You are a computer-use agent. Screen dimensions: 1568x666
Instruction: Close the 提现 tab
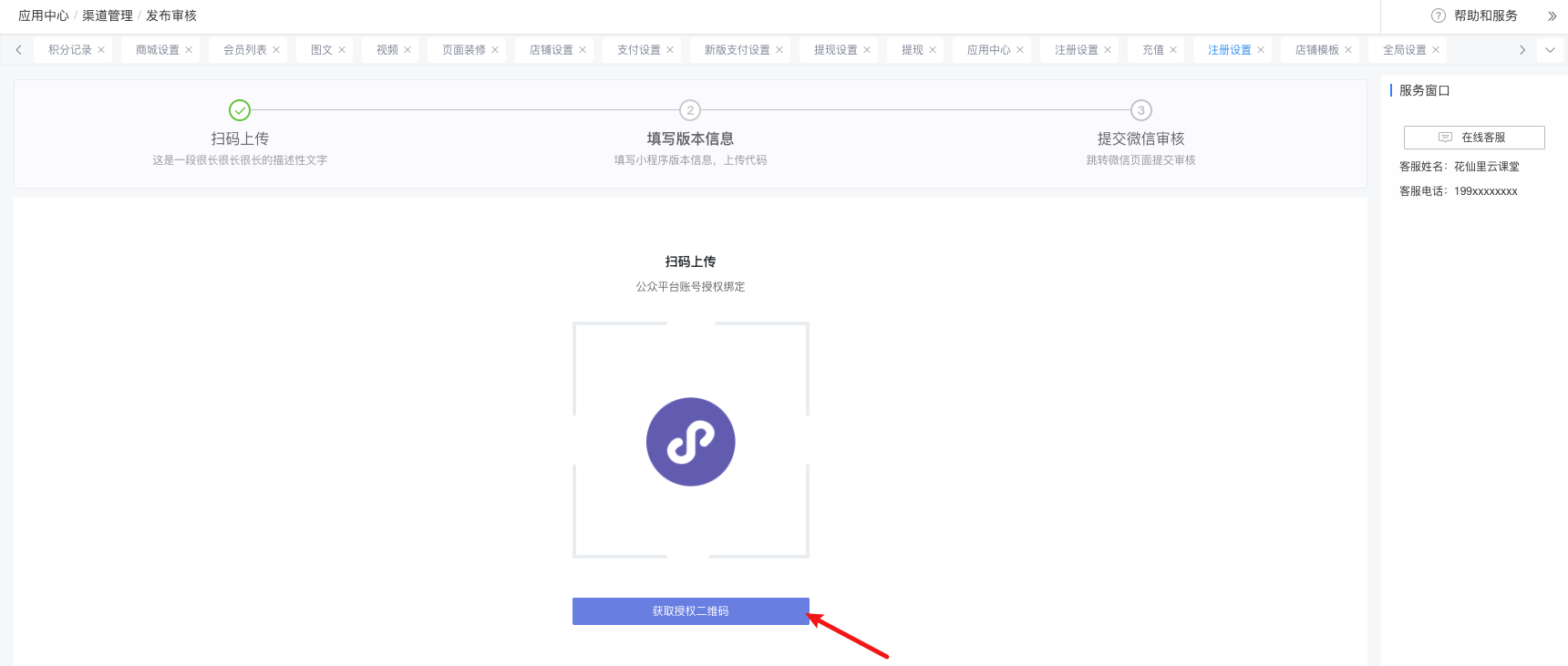(933, 50)
